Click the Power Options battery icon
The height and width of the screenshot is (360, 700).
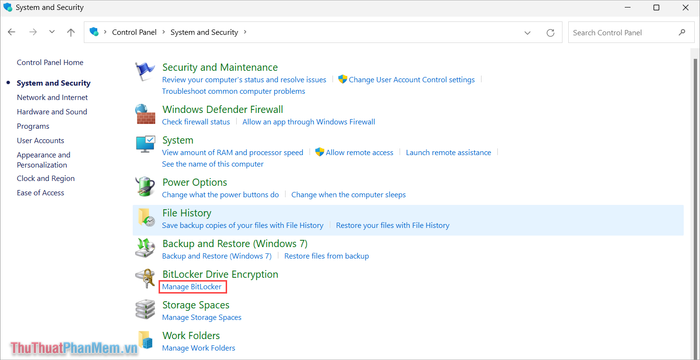(145, 187)
